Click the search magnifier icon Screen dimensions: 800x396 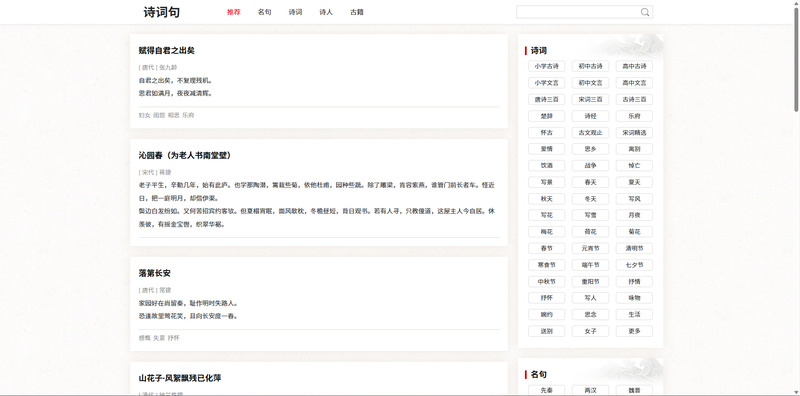click(x=645, y=12)
